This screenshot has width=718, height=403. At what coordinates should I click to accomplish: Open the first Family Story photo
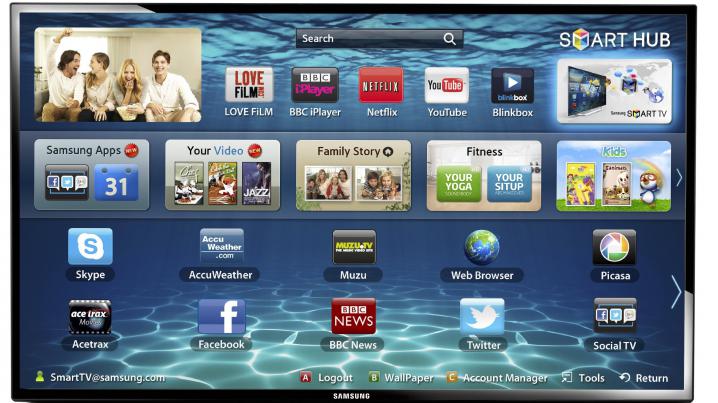pyautogui.click(x=328, y=184)
